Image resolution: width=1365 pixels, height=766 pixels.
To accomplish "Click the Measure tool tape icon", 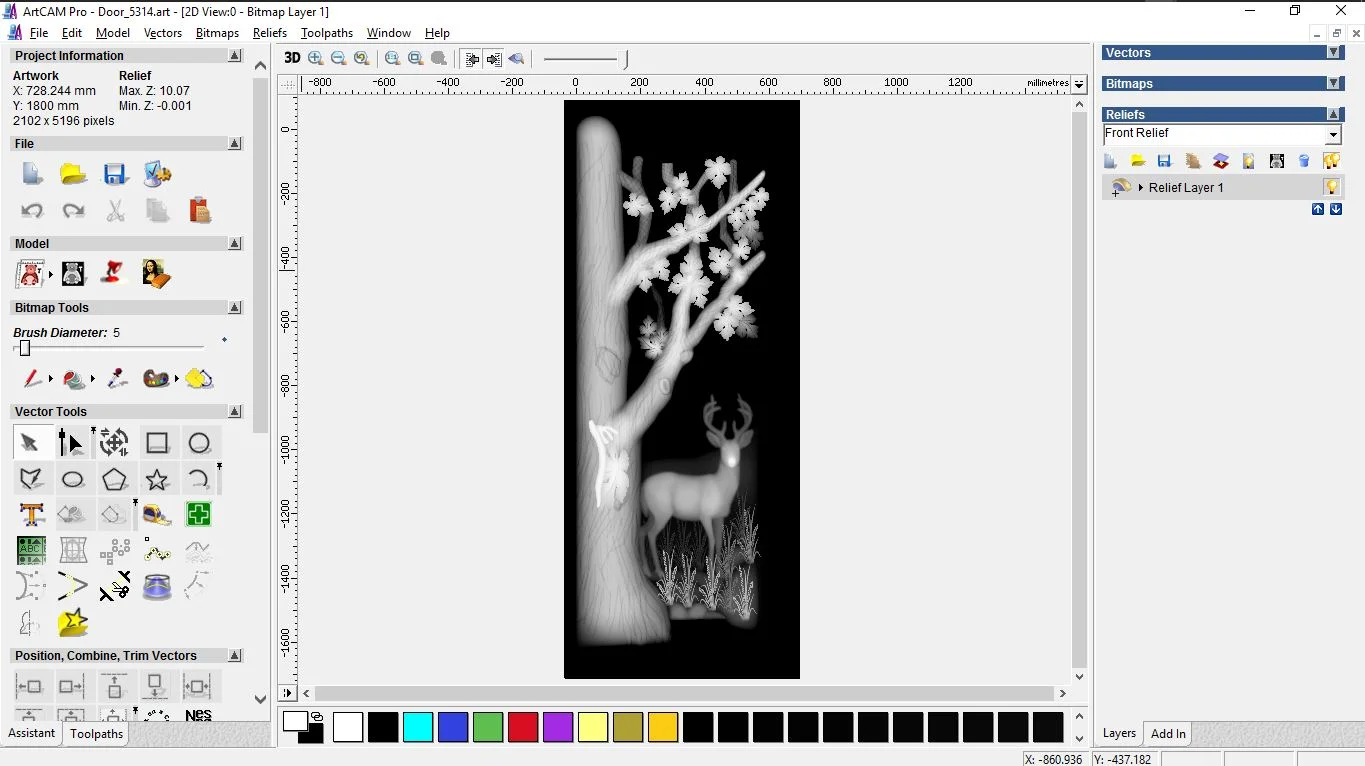I will [157, 515].
